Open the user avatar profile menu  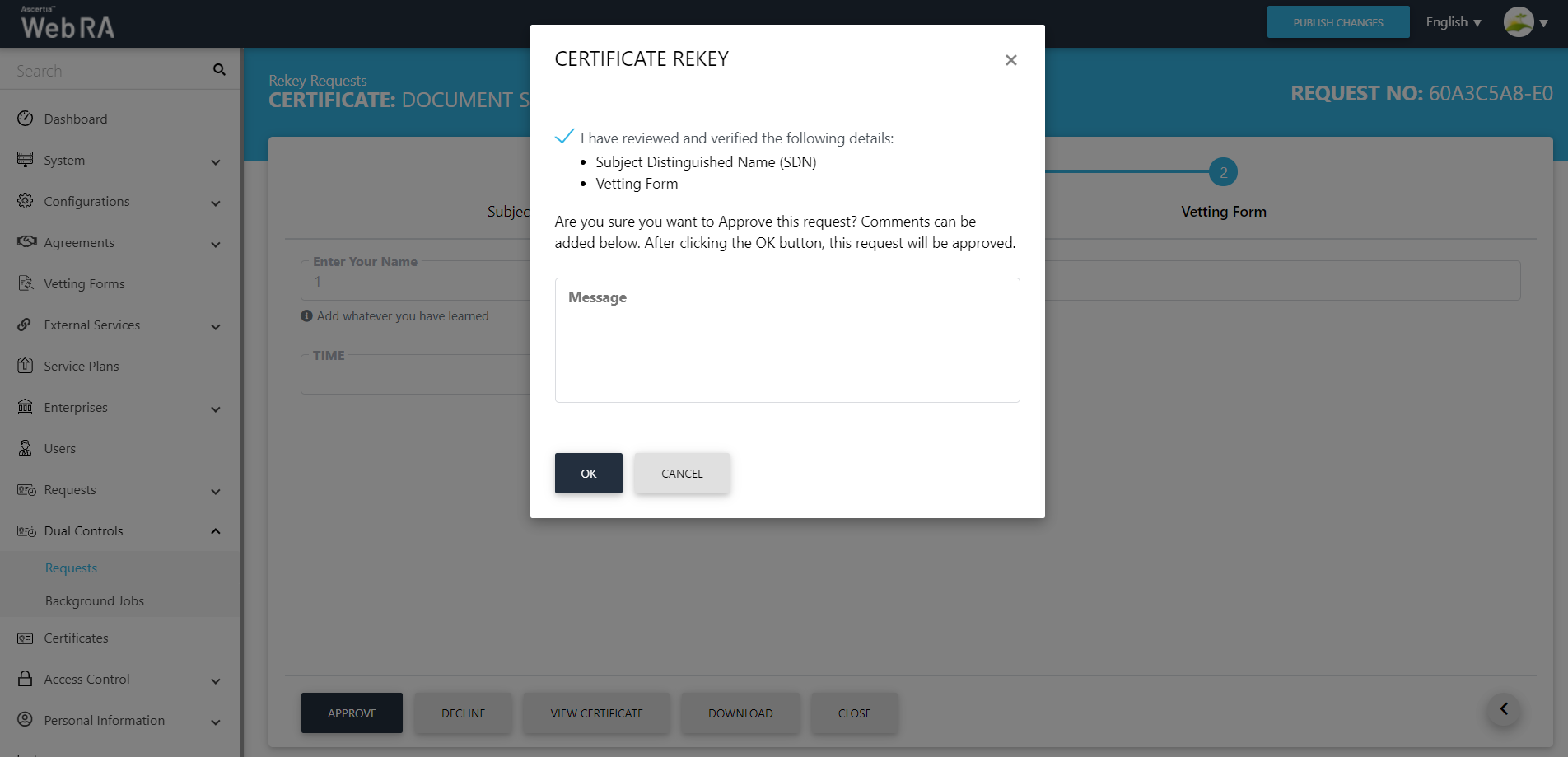pyautogui.click(x=1519, y=22)
